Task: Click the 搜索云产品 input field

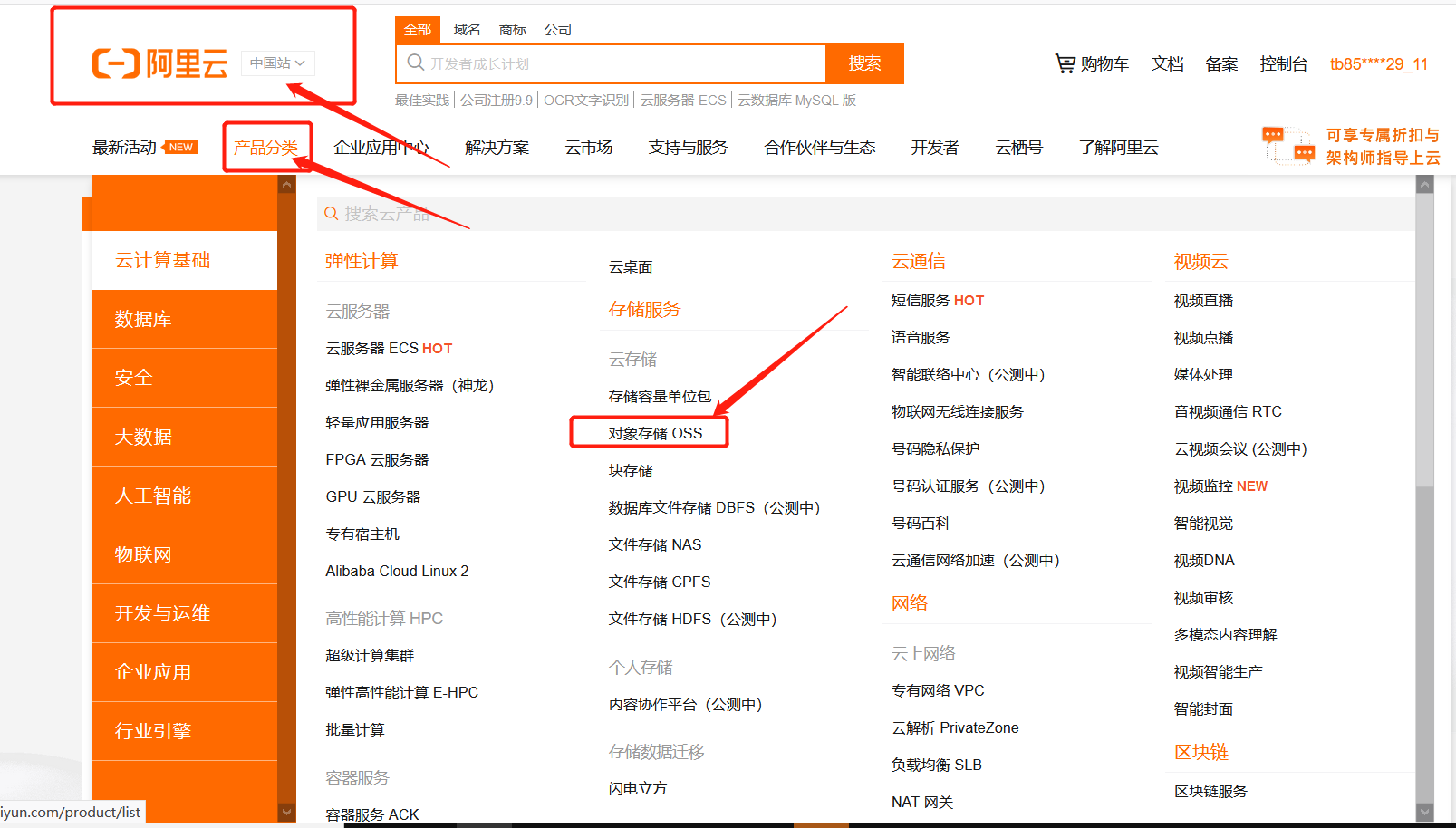Action: pos(865,214)
